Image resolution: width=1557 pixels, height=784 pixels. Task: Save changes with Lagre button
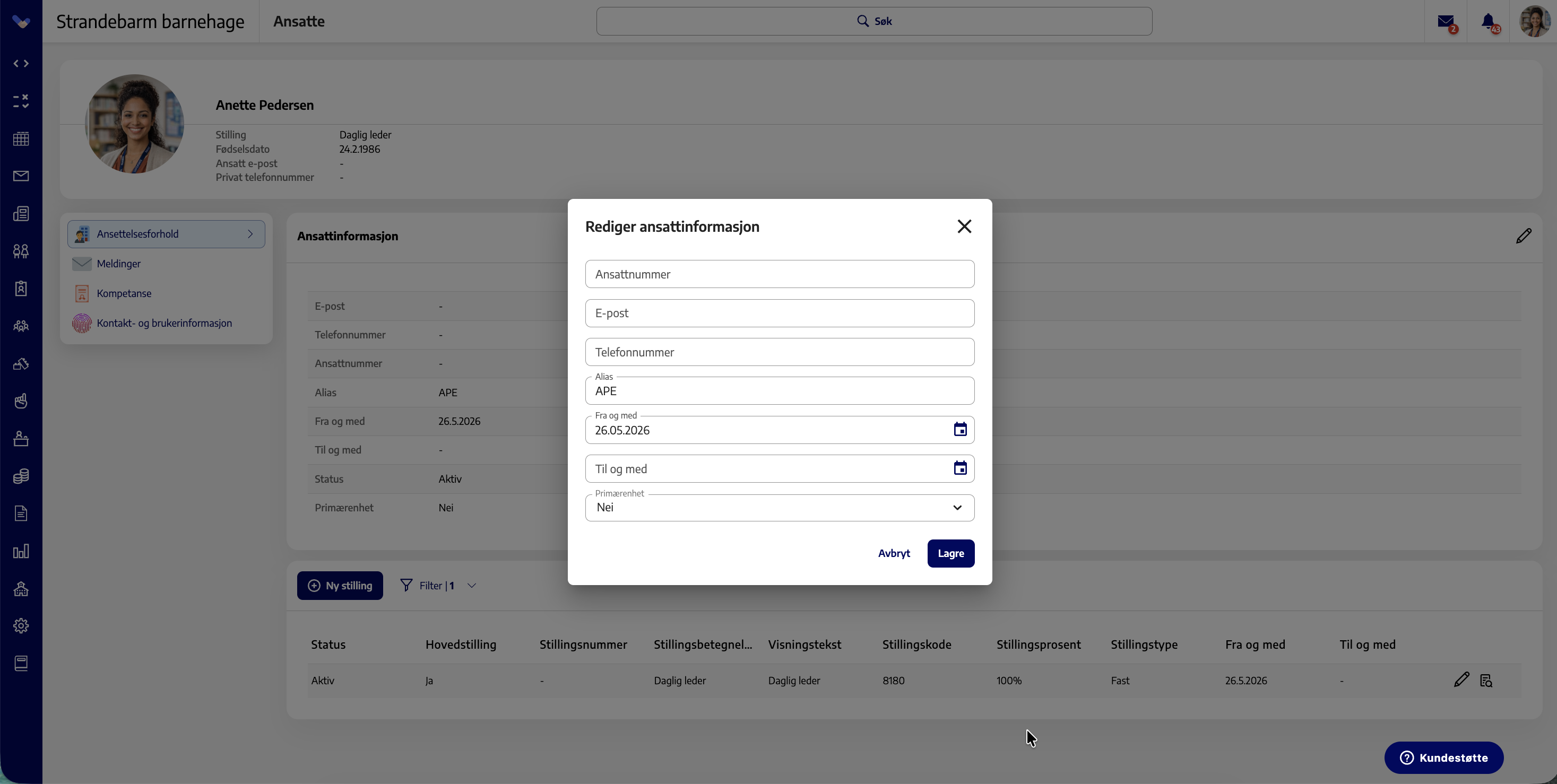(x=951, y=553)
